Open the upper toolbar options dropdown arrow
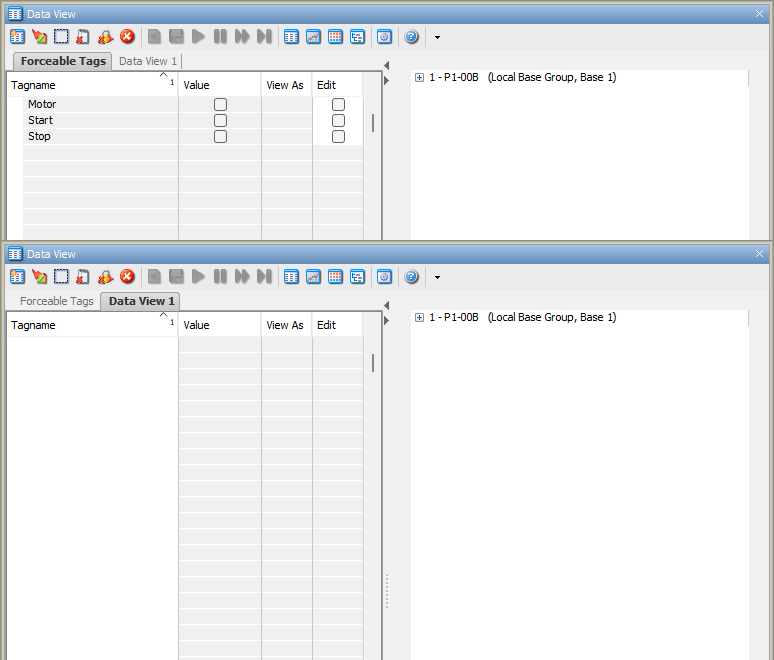The image size is (774, 660). [x=437, y=38]
